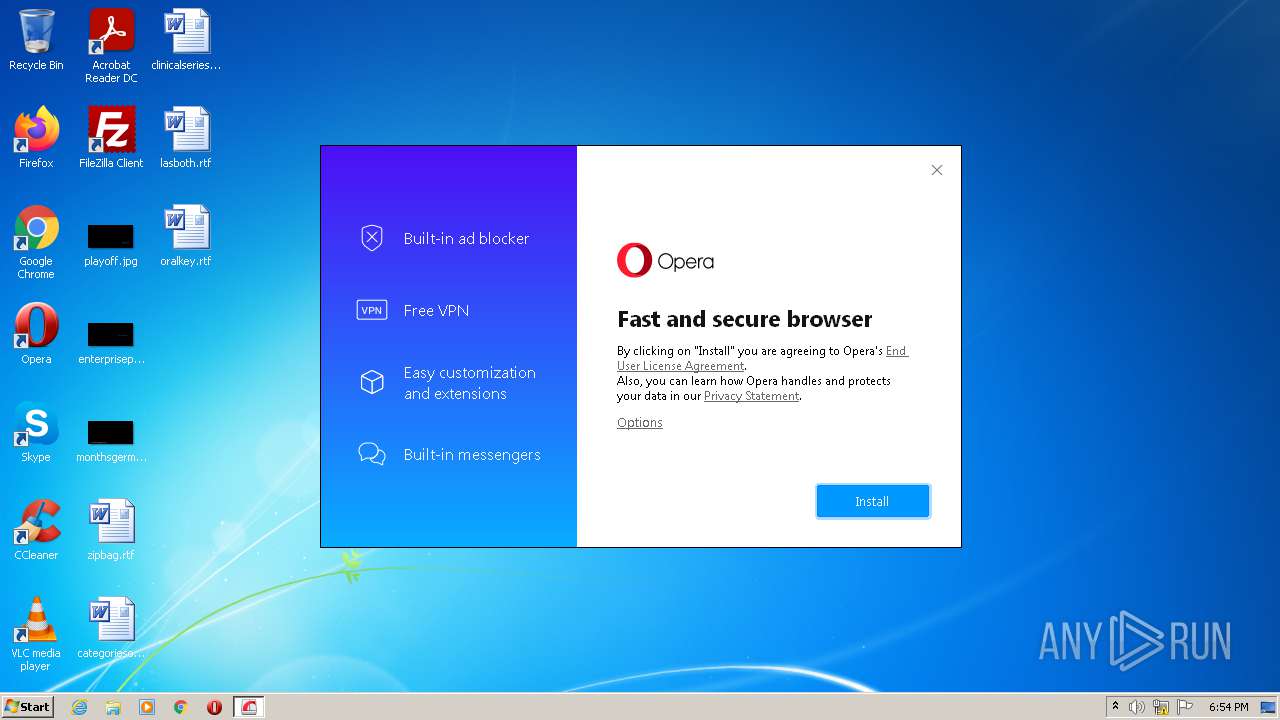Open Opera browser from taskbar
The image size is (1280, 720).
214,707
